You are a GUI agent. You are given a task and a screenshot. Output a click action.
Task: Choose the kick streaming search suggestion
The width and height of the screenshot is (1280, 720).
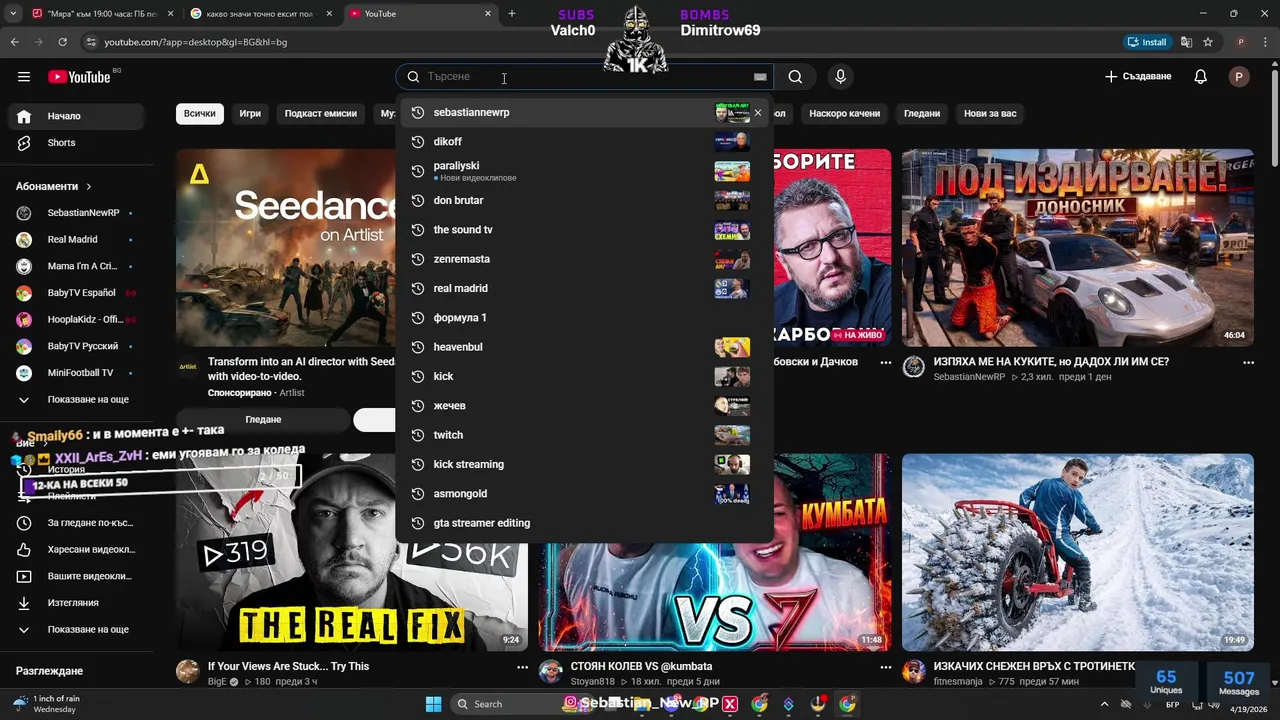(x=585, y=464)
